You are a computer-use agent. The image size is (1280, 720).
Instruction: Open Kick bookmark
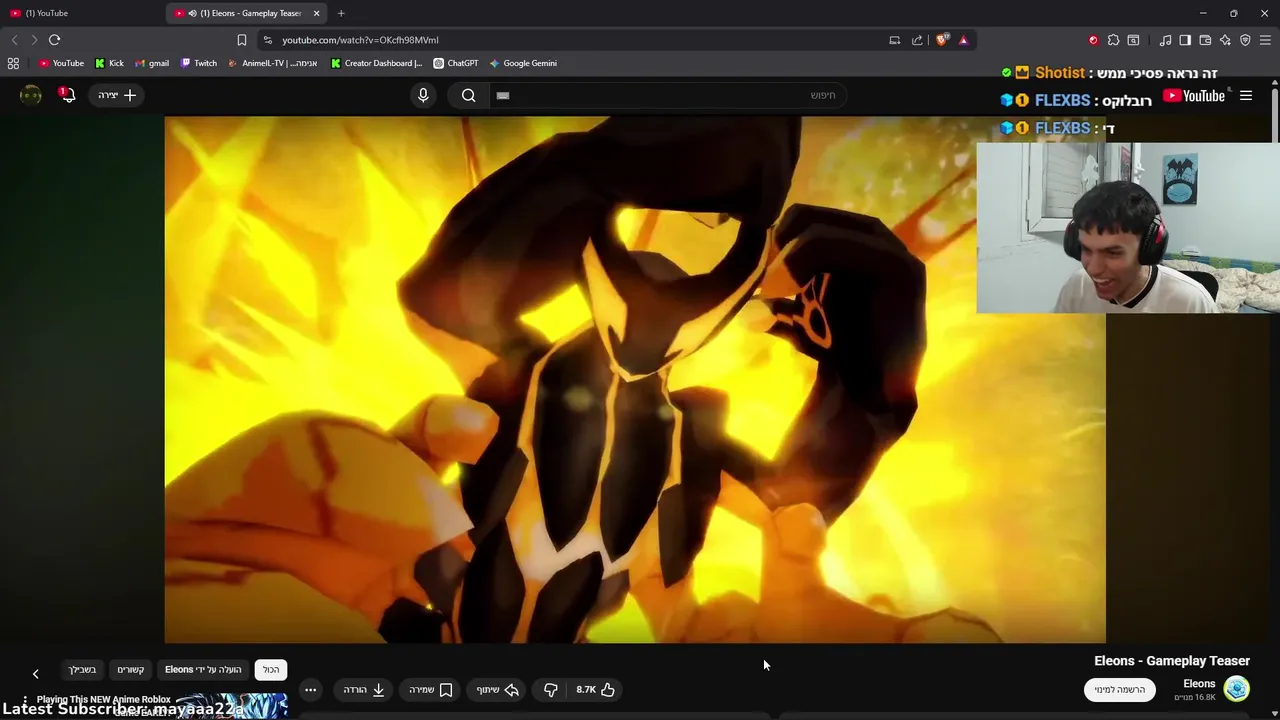[x=109, y=63]
